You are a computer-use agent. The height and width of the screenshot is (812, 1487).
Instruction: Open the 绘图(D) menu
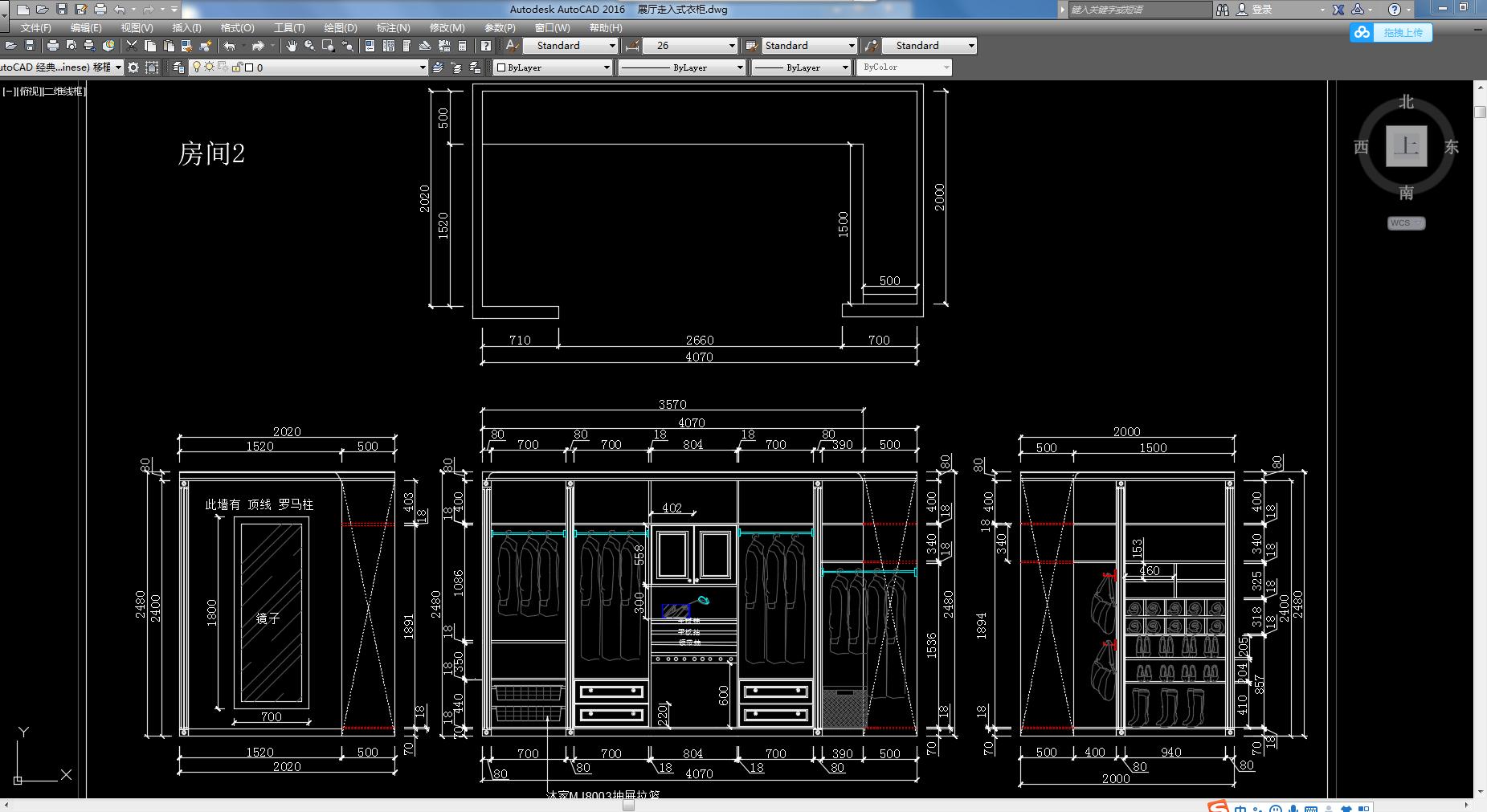pyautogui.click(x=341, y=27)
